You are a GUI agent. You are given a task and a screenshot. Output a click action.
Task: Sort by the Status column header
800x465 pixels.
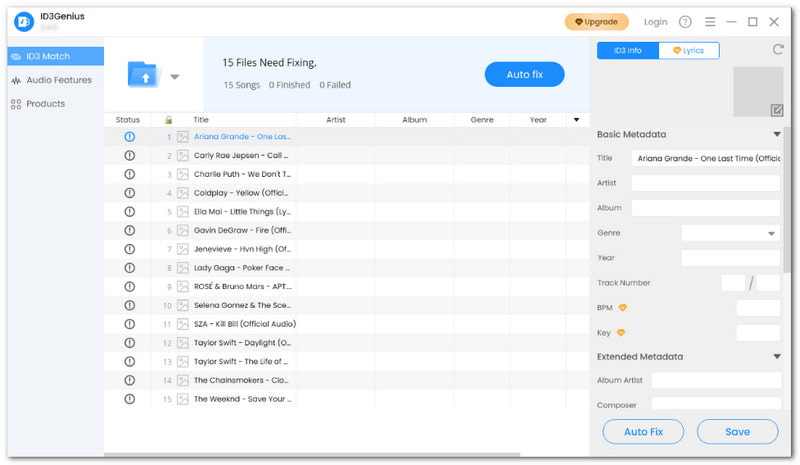click(x=128, y=120)
